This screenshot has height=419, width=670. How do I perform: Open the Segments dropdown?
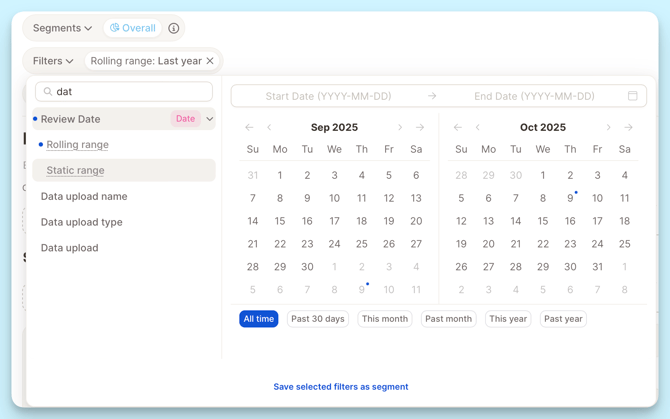coord(62,28)
